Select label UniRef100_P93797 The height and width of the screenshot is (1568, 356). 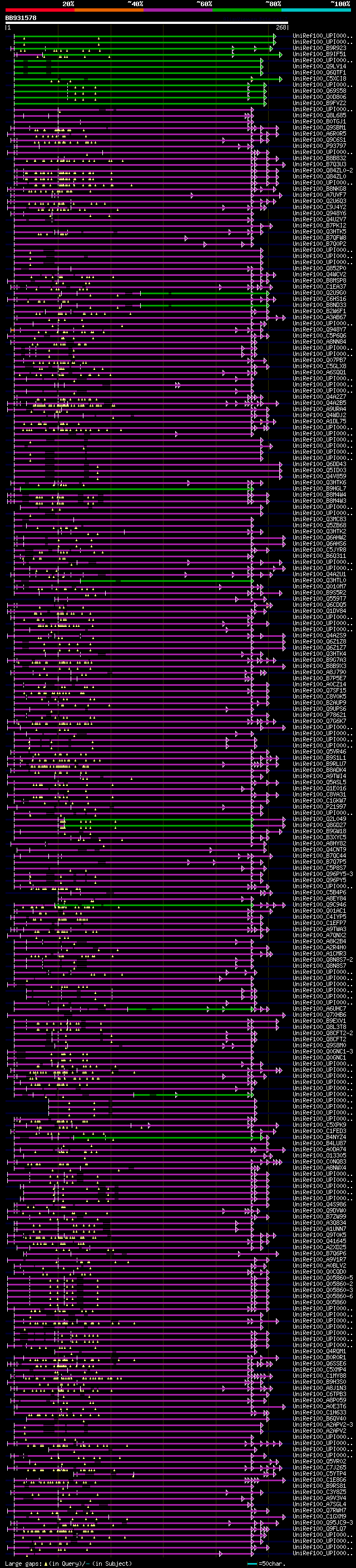click(319, 146)
